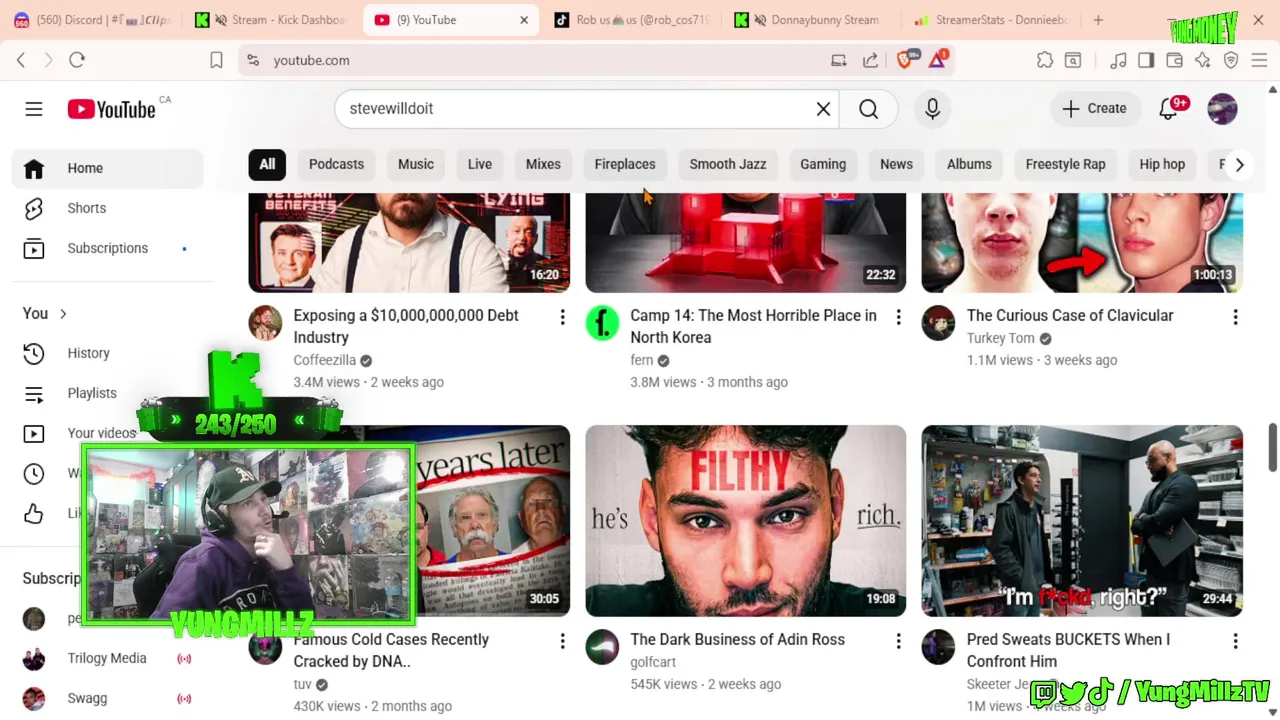Open the fern channel avatar
1280x720 pixels.
[x=602, y=323]
